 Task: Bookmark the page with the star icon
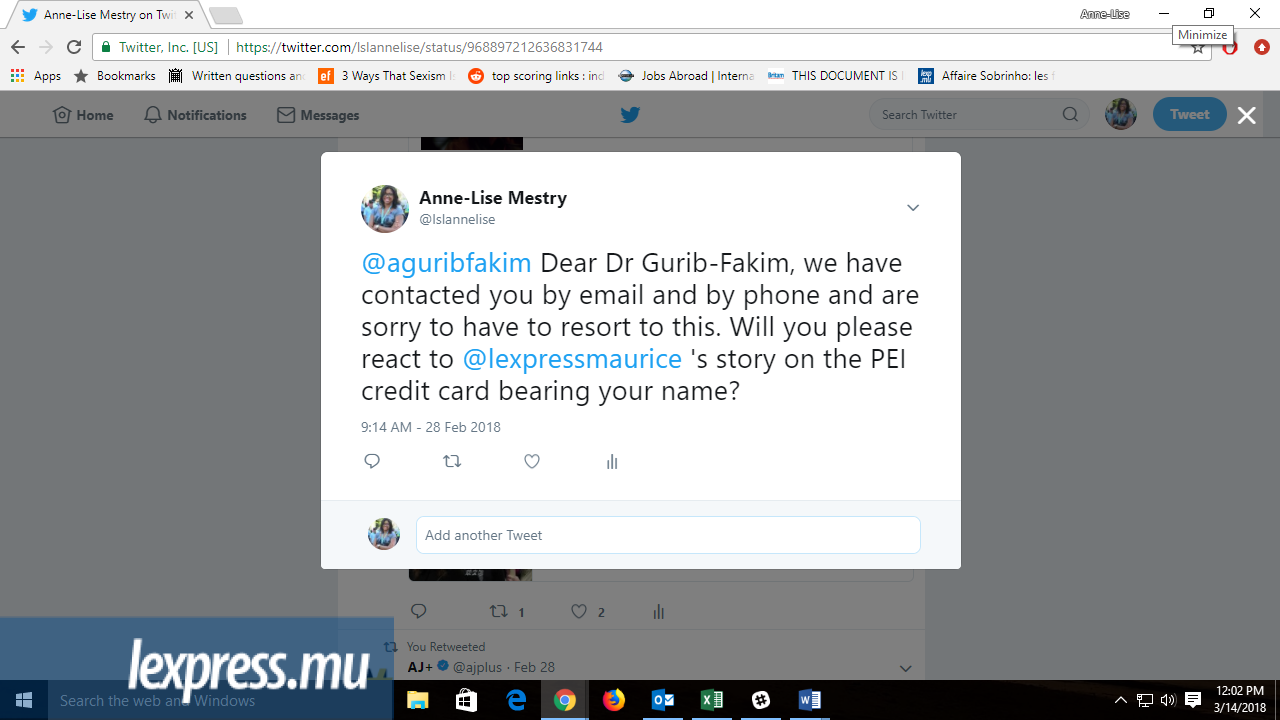tap(1198, 48)
